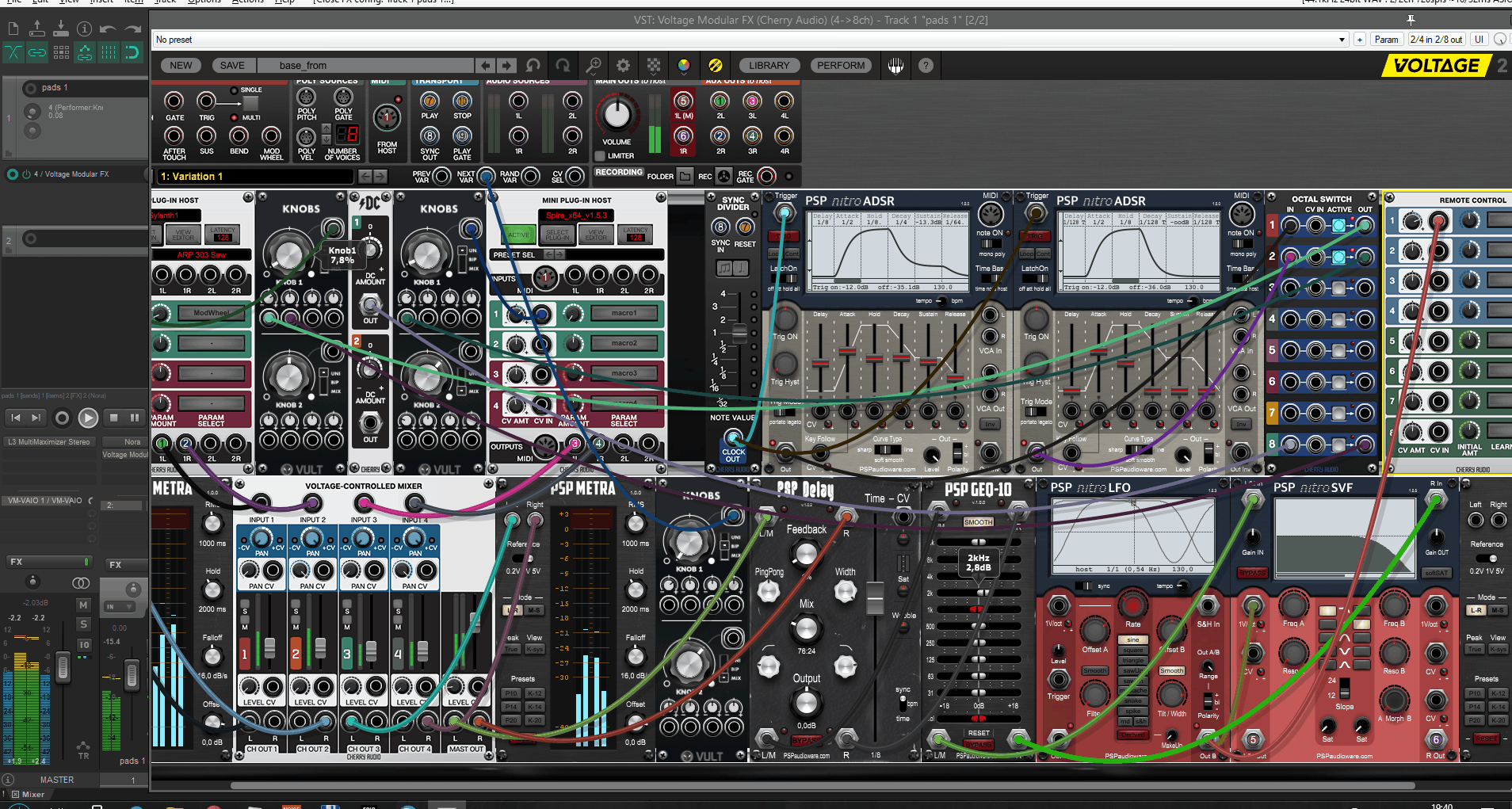This screenshot has height=809, width=1512.
Task: Go to project start in transport
Action: tap(15, 417)
